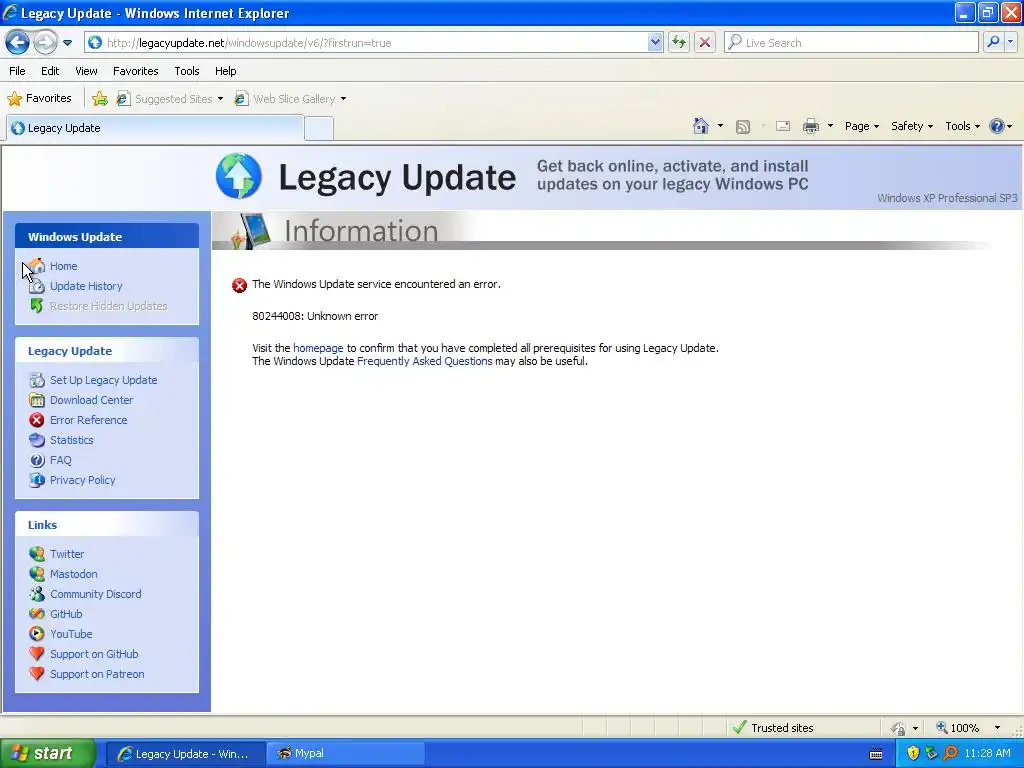Image resolution: width=1024 pixels, height=768 pixels.
Task: Click the security shield tray icon
Action: tap(913, 753)
